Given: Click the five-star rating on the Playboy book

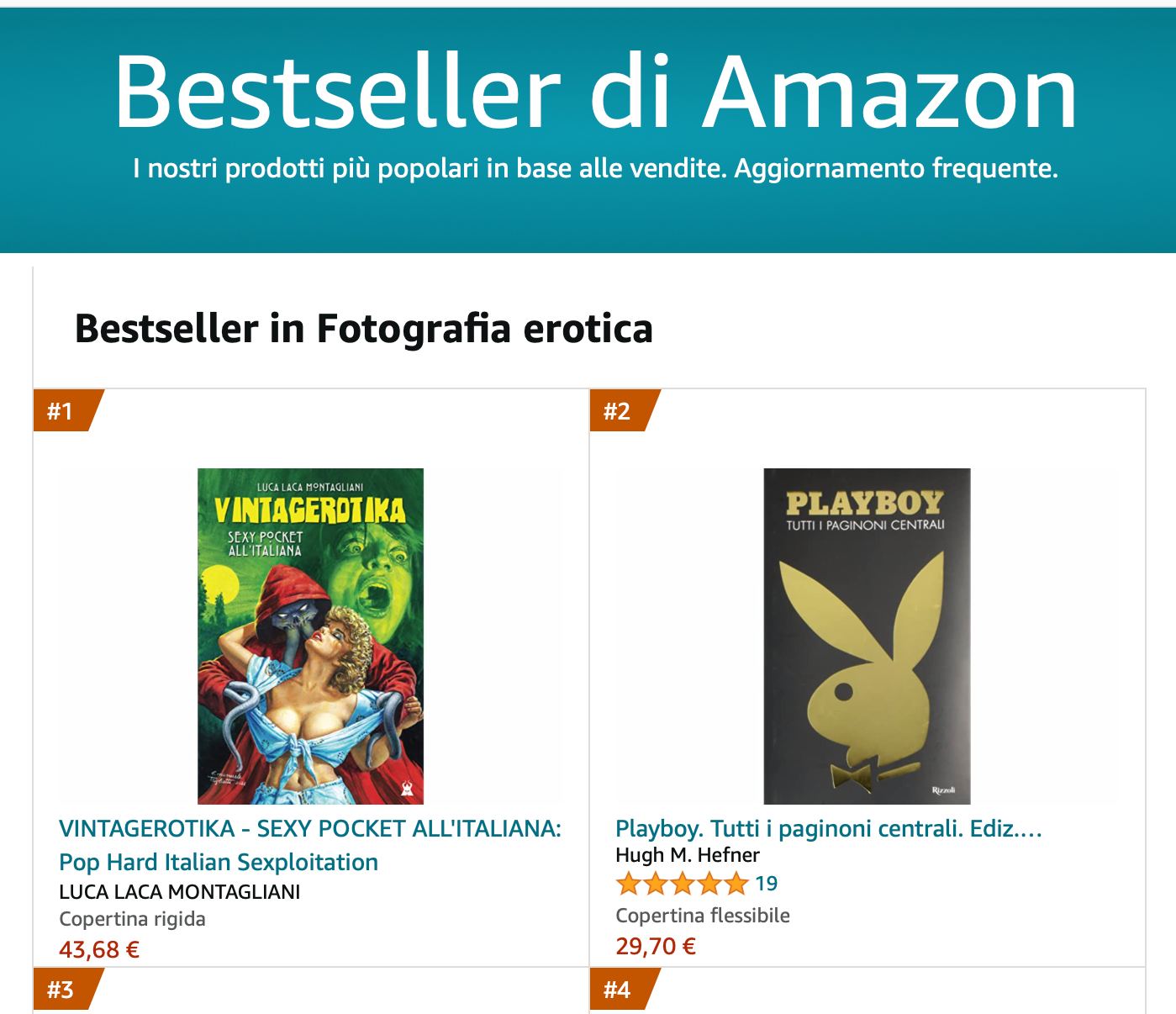Looking at the screenshot, I should [x=682, y=884].
